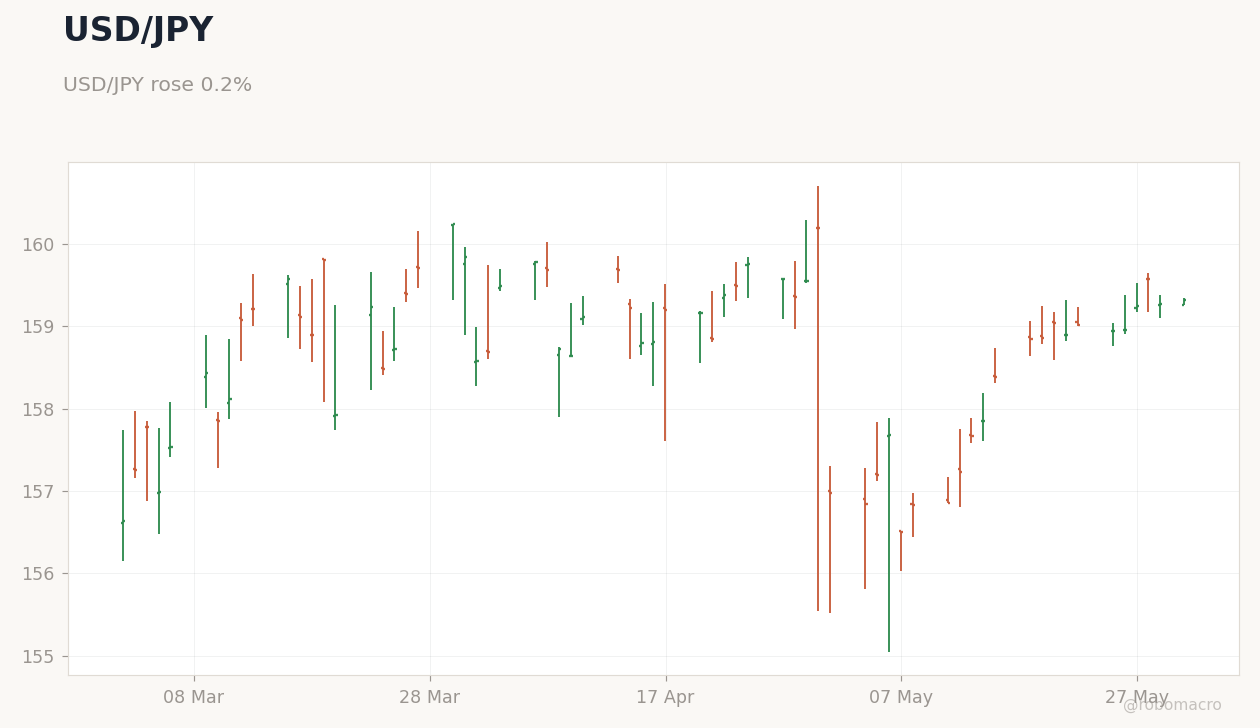Click the 'USD/JPY rose 0.2%' subtitle
Viewport: 1260px width, 728px height.
coord(157,86)
